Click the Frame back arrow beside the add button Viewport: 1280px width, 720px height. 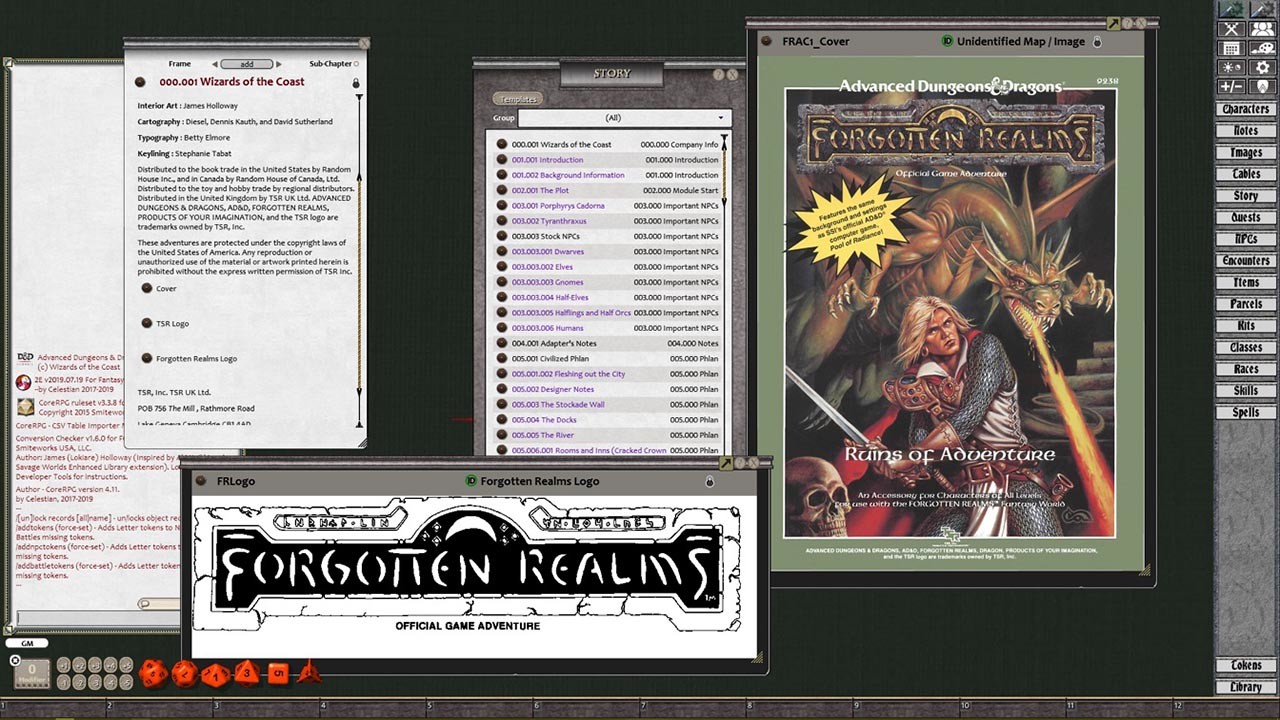(215, 63)
